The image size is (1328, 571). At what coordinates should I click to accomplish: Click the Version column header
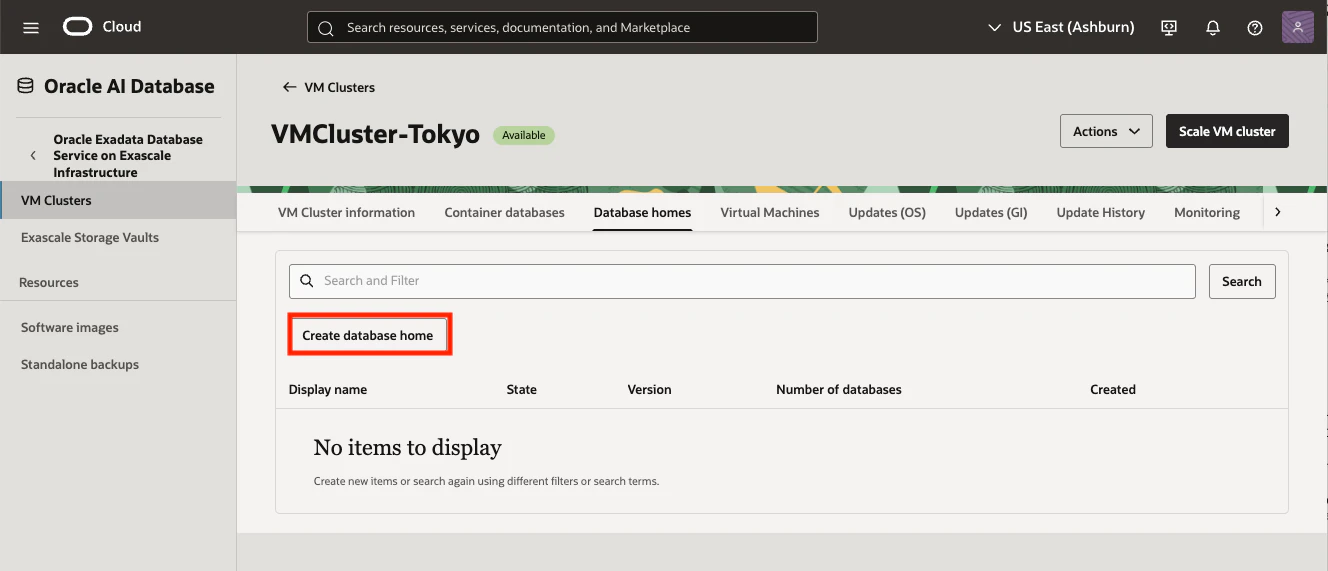pos(649,389)
